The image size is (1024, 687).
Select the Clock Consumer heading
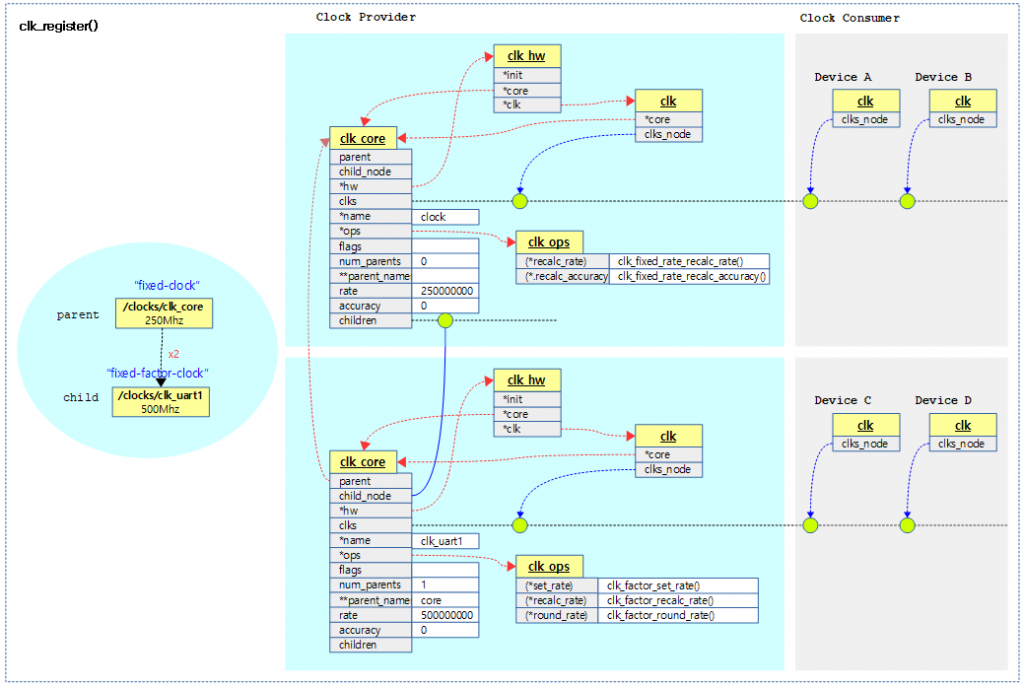[x=850, y=18]
